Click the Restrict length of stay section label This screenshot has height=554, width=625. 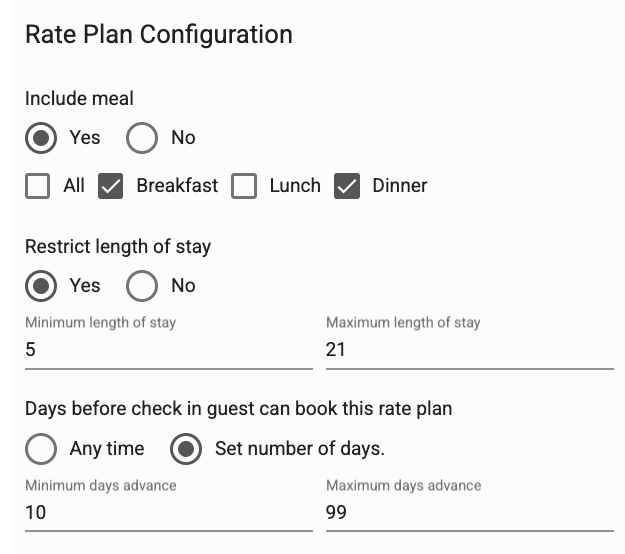click(x=118, y=246)
